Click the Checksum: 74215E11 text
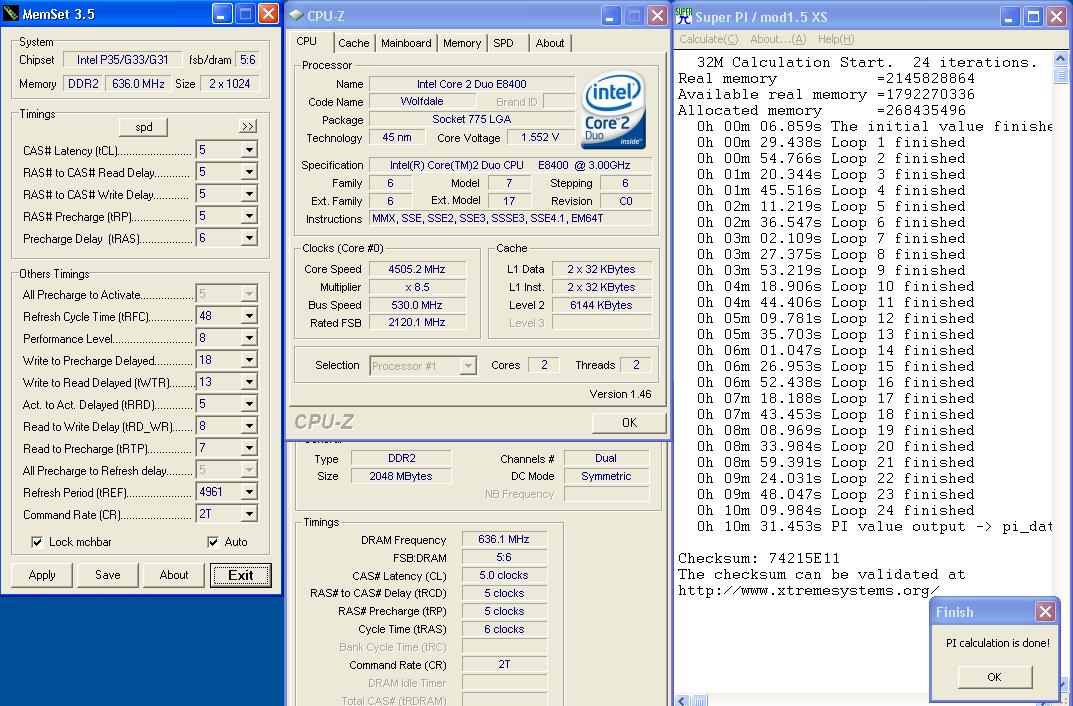The height and width of the screenshot is (706, 1073). click(759, 558)
